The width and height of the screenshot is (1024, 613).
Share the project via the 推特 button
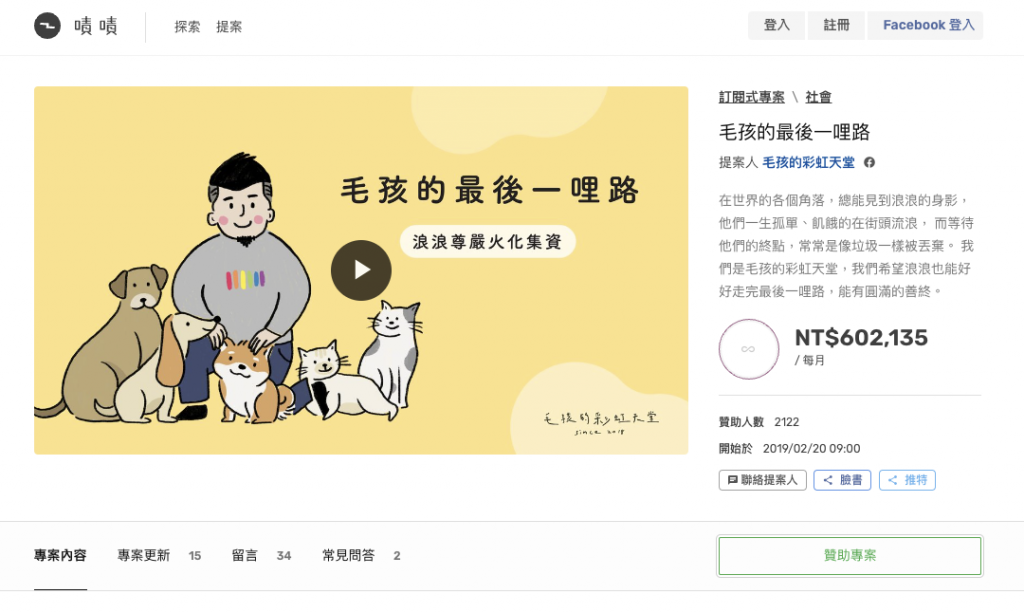(x=907, y=480)
